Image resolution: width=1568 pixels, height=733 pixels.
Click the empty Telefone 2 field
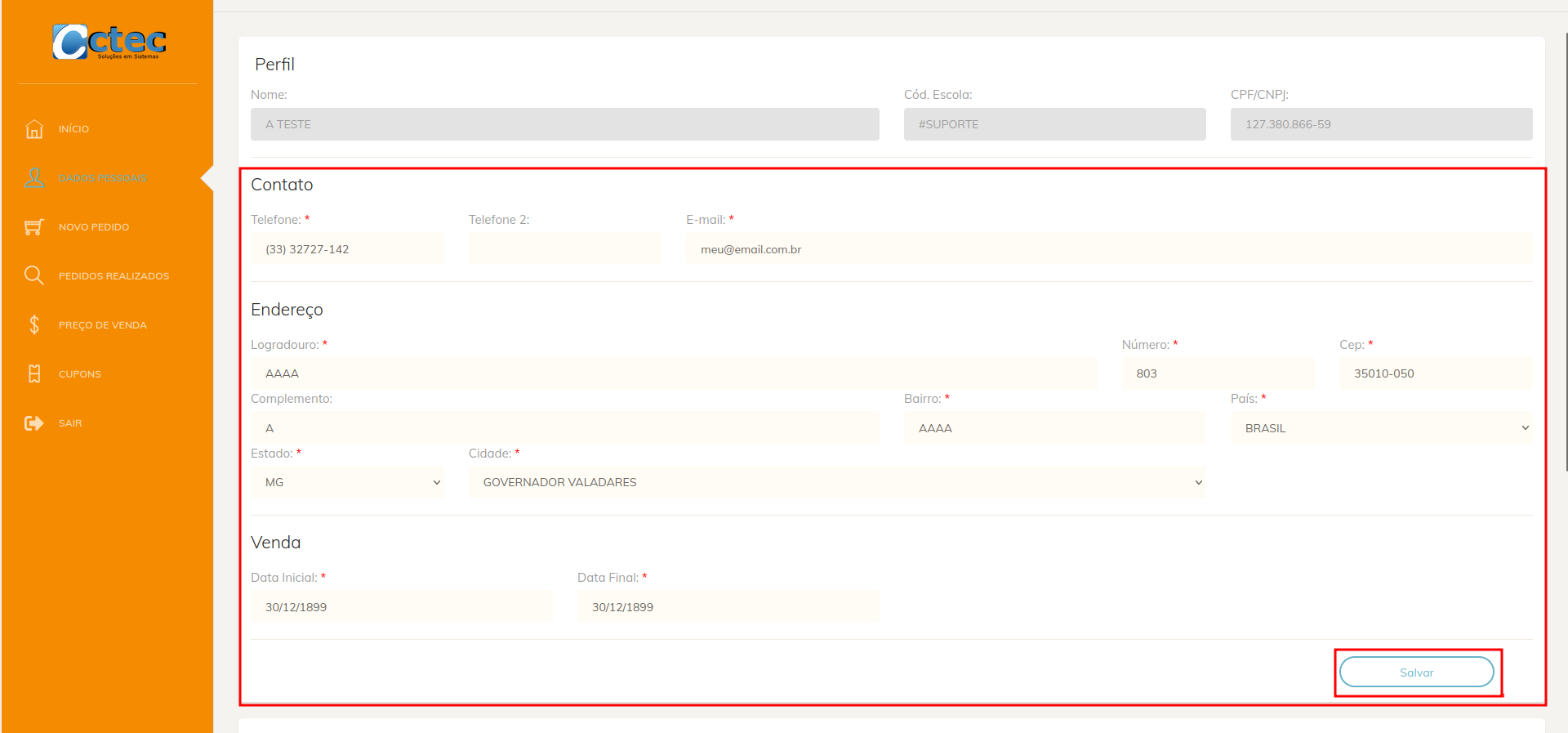(565, 249)
